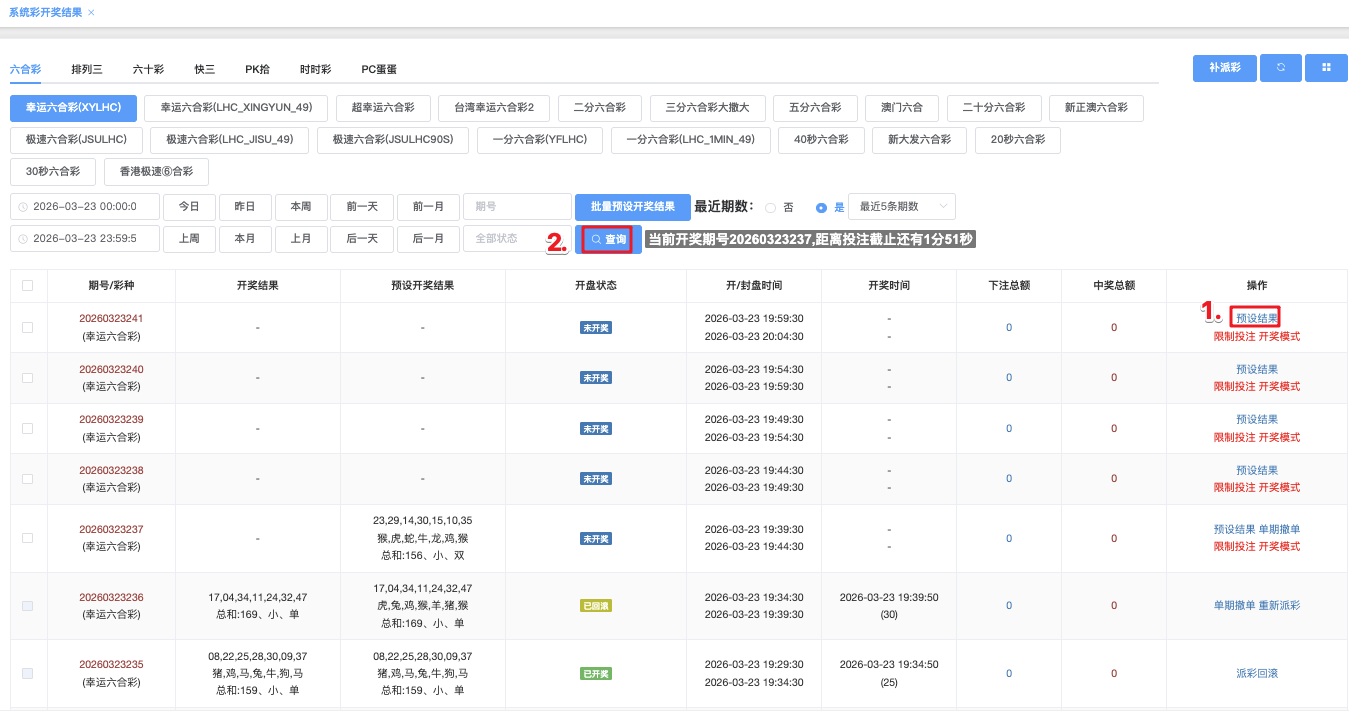Click 重新派彩 for period 20260323236

(1279, 606)
